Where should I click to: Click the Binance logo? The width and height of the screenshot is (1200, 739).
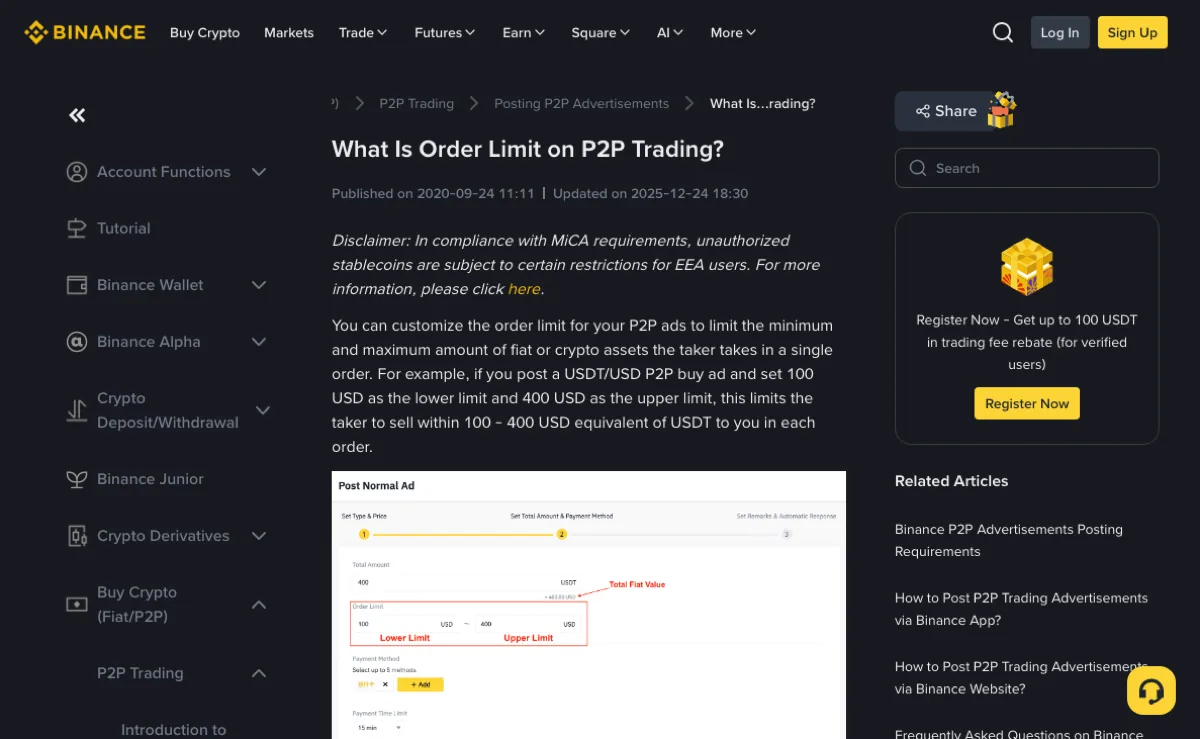[x=85, y=32]
